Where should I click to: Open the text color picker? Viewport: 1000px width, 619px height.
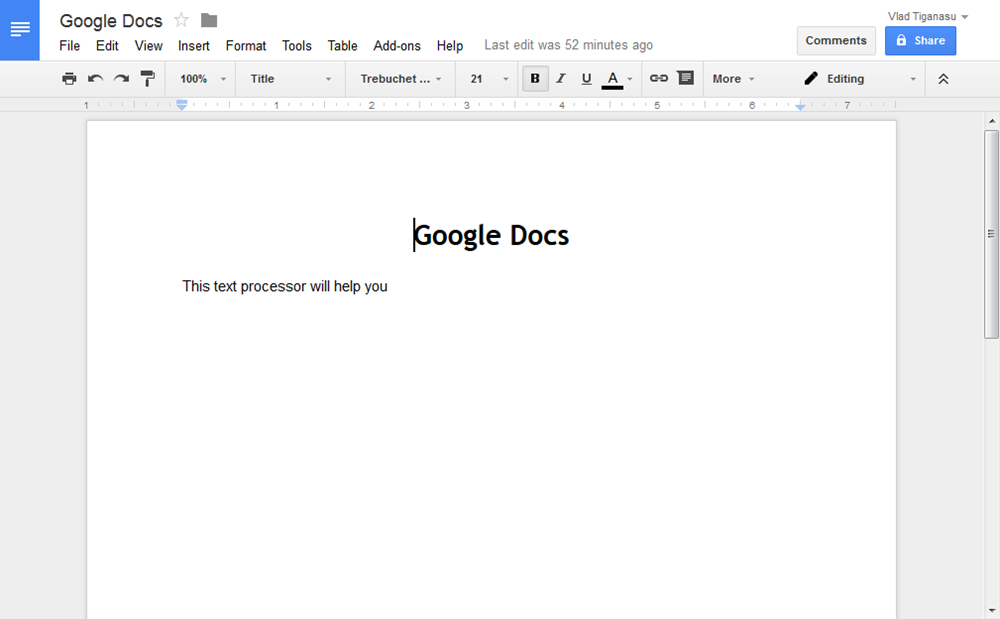(x=617, y=78)
